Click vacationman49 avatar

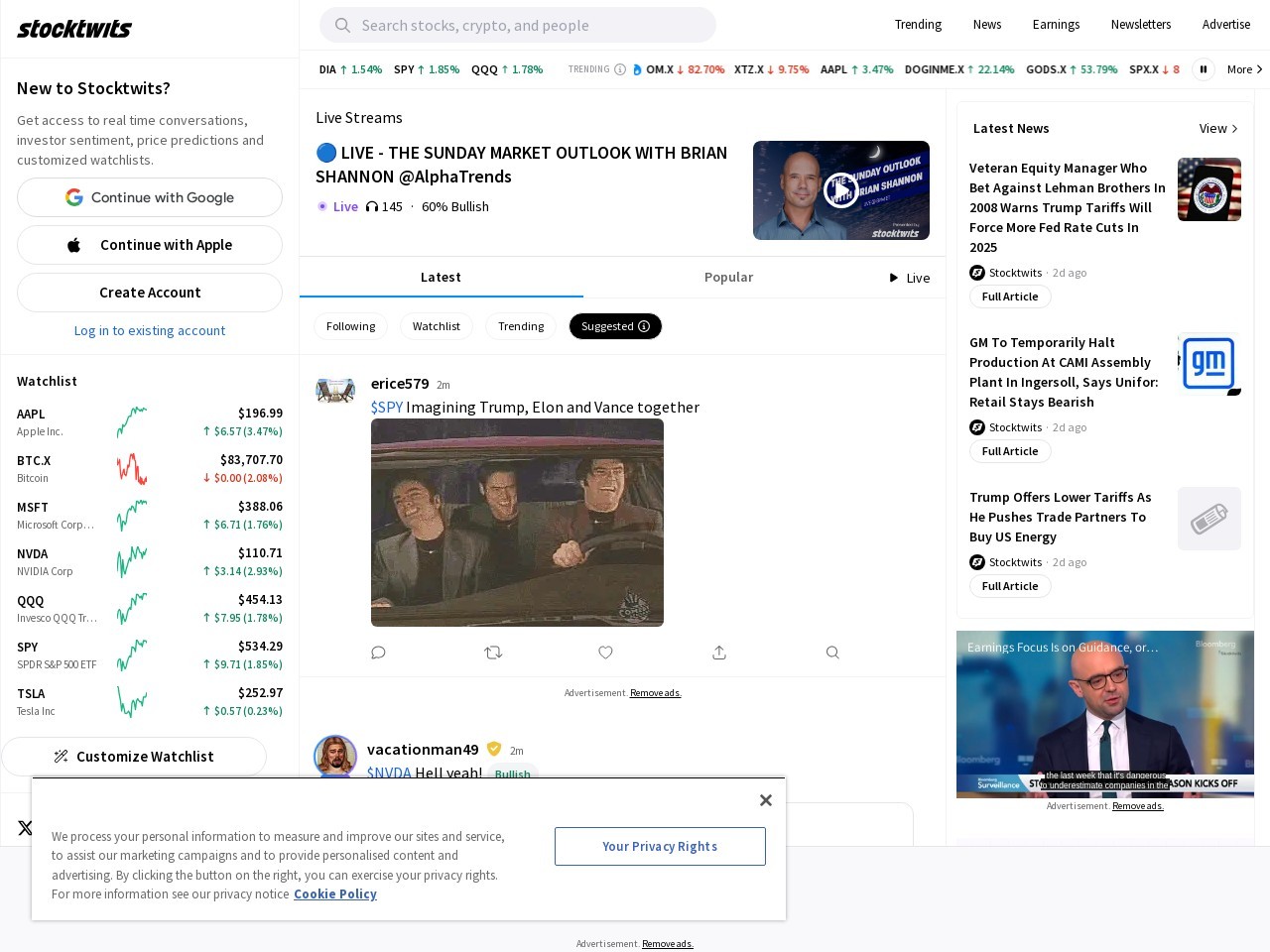335,757
